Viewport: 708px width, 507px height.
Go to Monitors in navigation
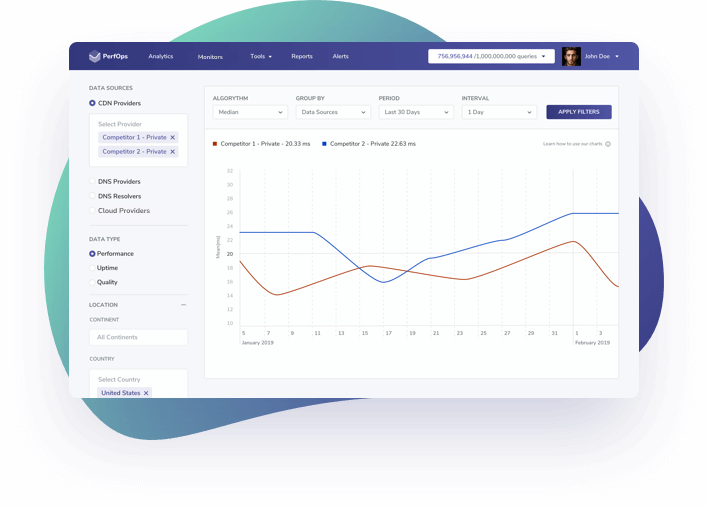[210, 57]
